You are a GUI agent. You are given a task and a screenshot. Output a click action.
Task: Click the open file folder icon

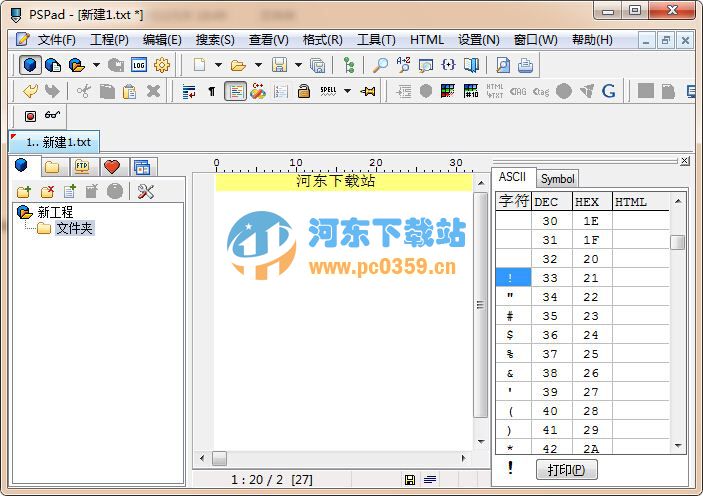(238, 65)
